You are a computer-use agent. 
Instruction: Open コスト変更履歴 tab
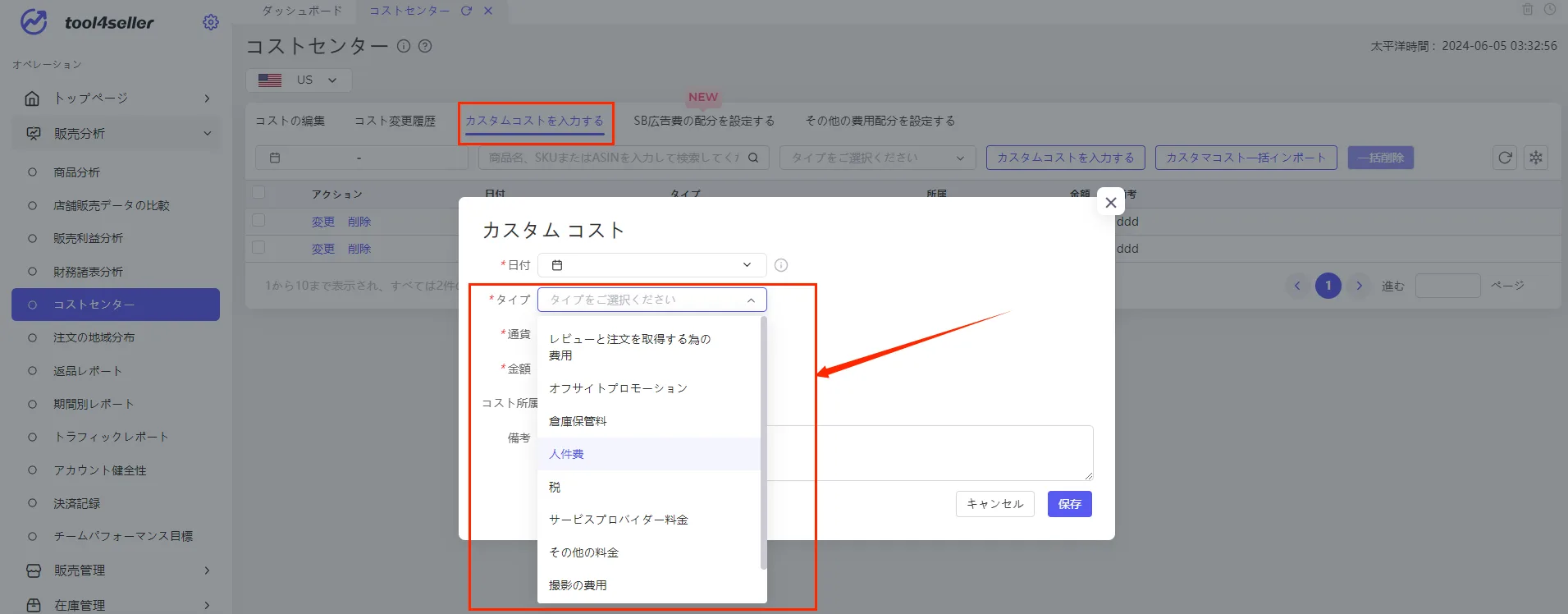[395, 121]
